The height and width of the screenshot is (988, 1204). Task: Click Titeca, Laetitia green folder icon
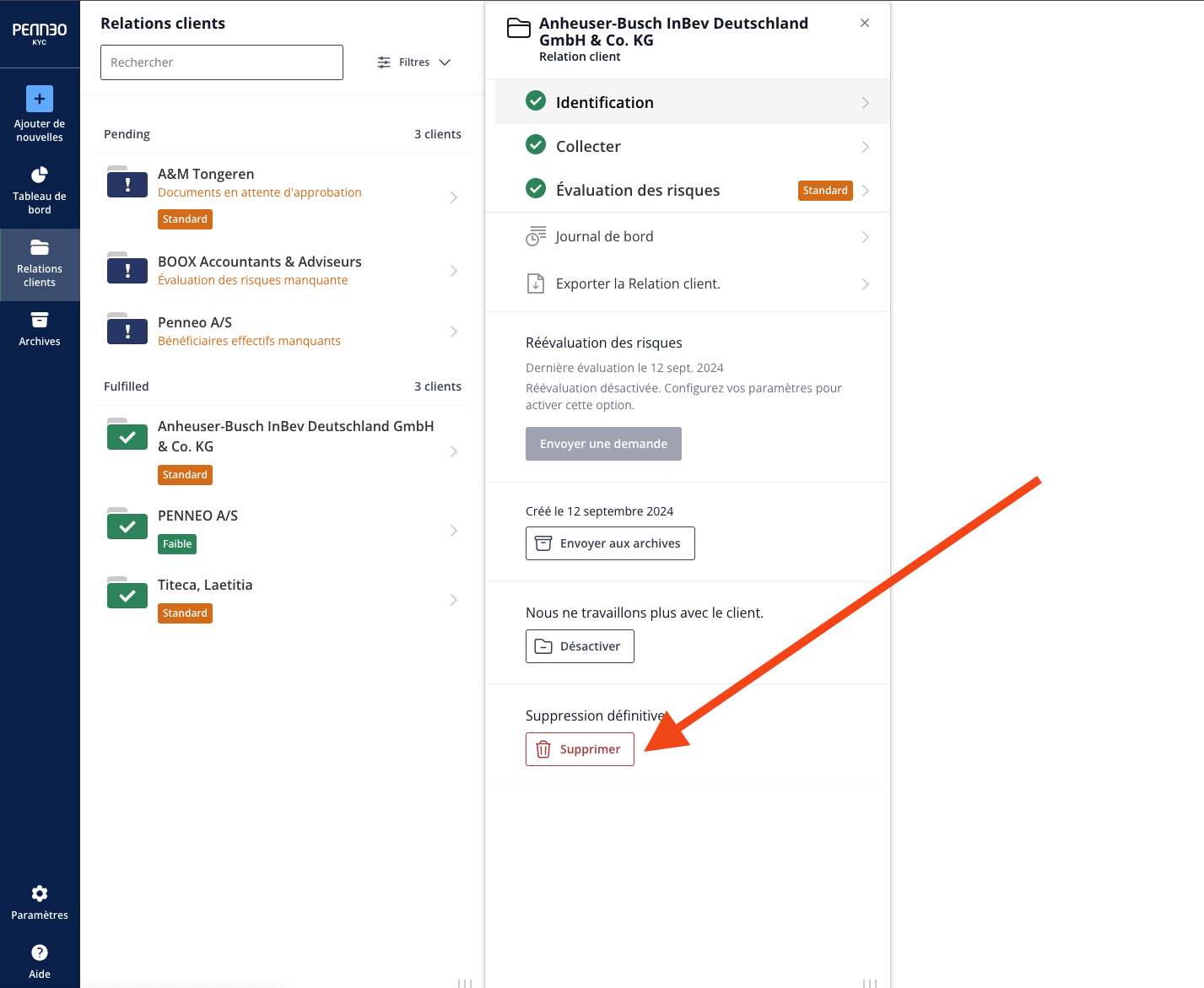pos(127,593)
